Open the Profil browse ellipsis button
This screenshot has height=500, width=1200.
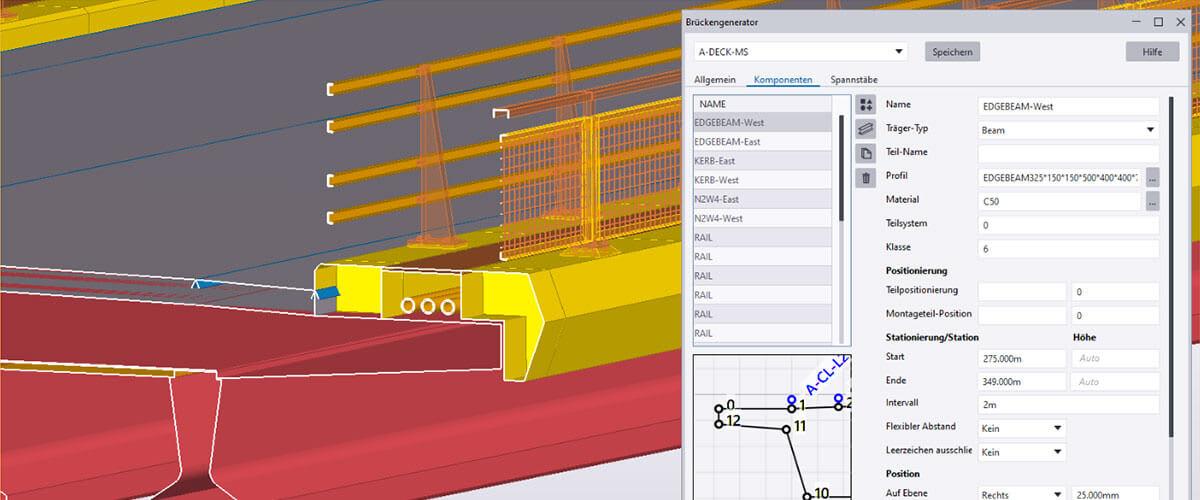(1152, 177)
